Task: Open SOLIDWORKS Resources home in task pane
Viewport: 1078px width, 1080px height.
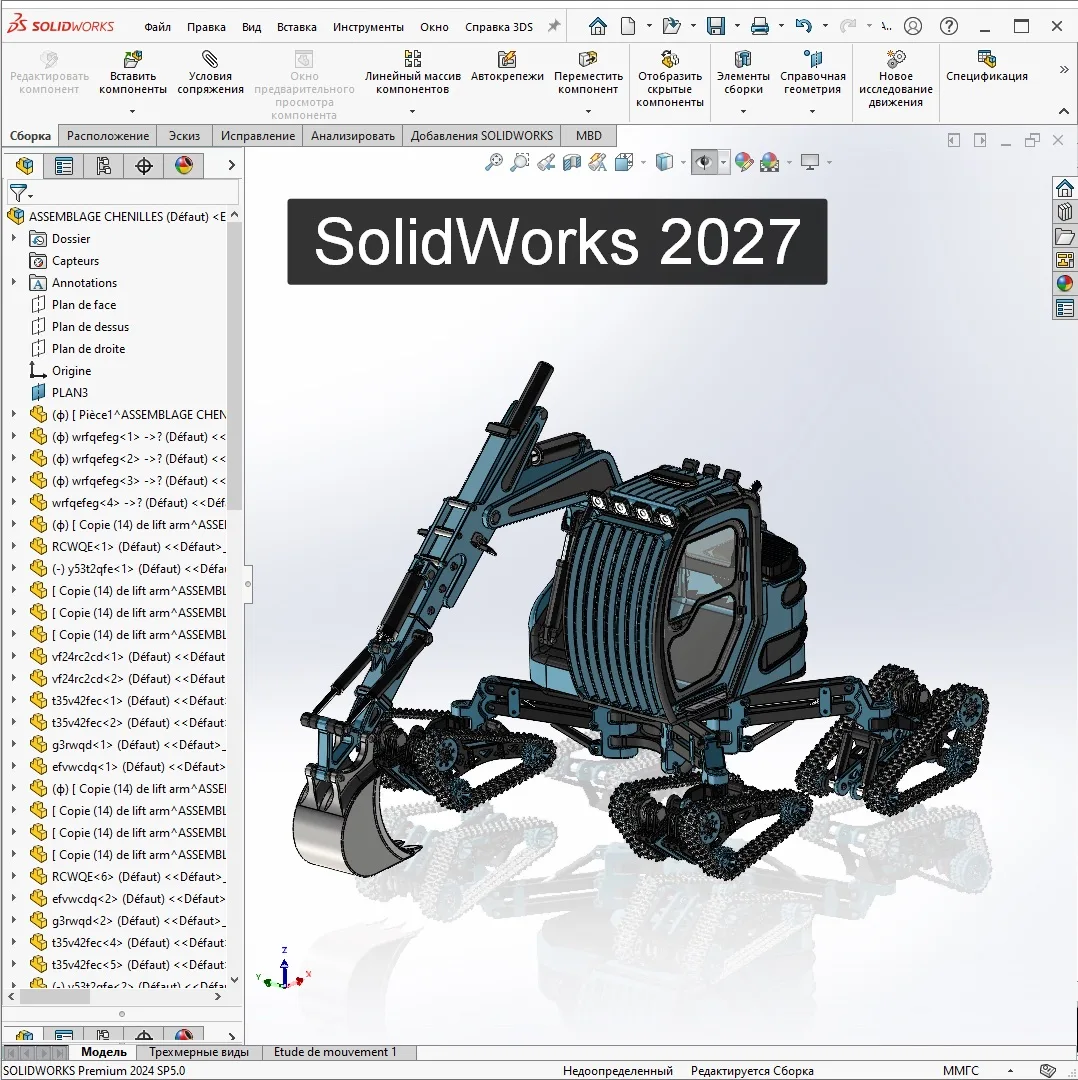Action: [x=1065, y=187]
